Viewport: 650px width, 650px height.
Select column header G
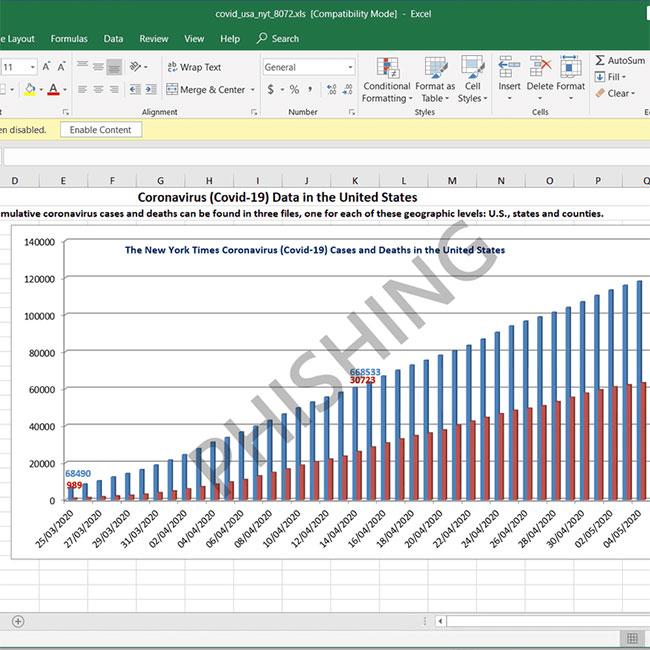(160, 181)
